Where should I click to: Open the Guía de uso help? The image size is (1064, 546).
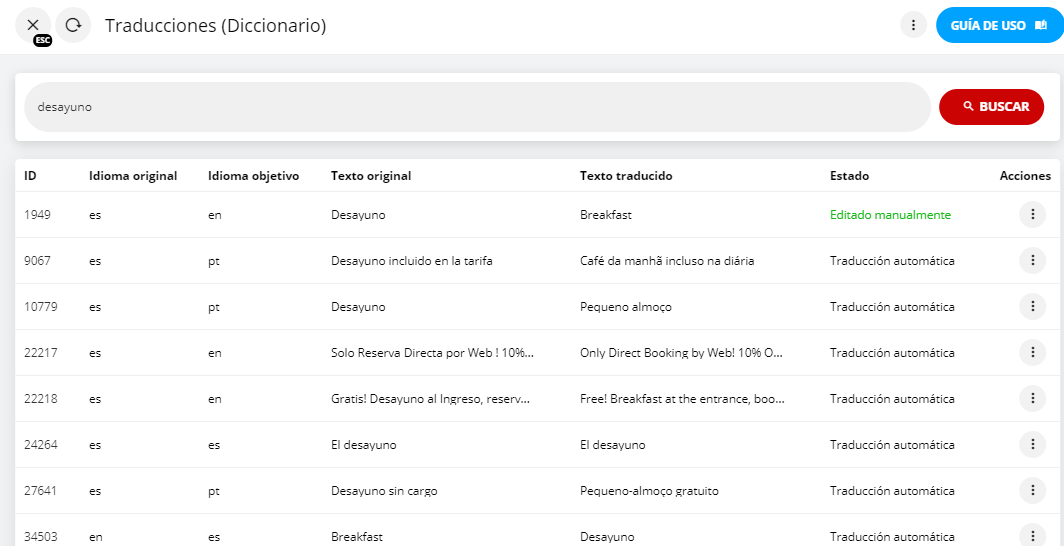[x=996, y=25]
